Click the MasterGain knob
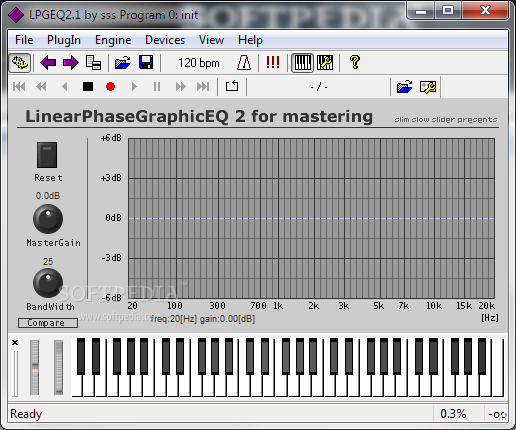 pyautogui.click(x=48, y=219)
